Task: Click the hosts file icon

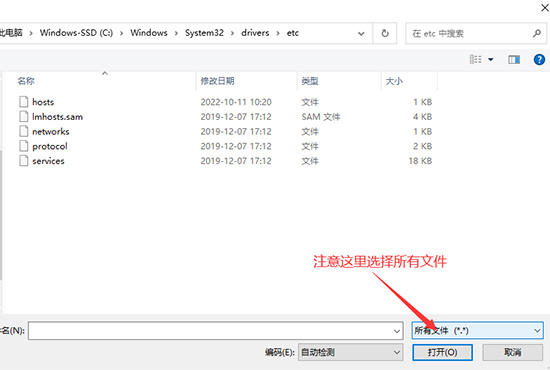Action: pos(24,102)
